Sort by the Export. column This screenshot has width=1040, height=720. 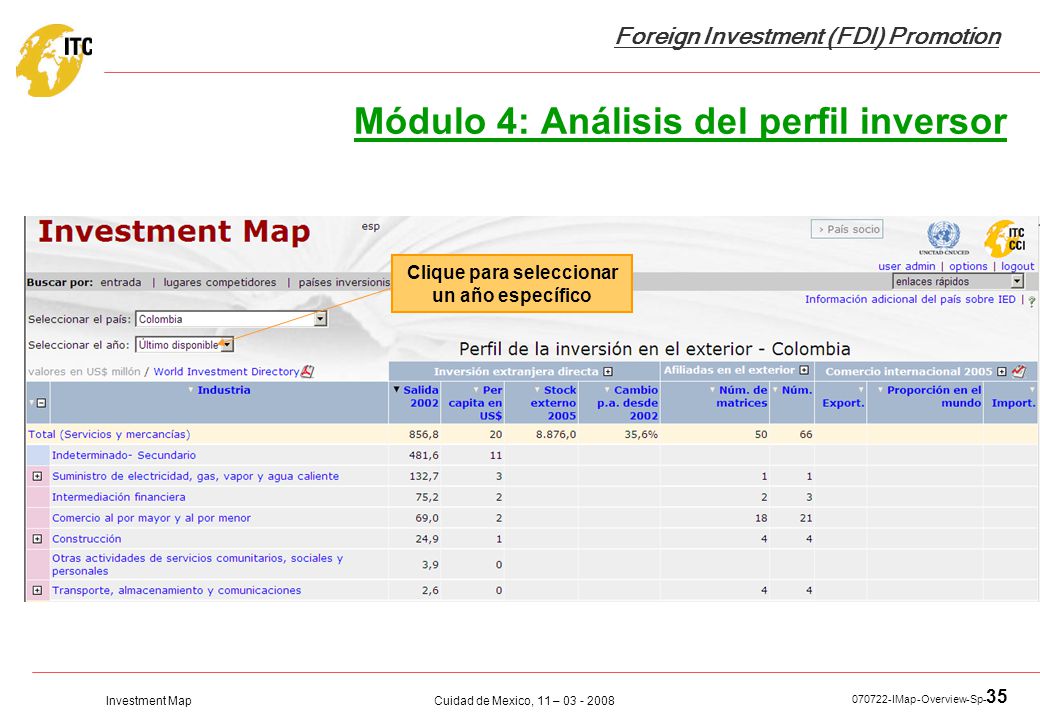pyautogui.click(x=843, y=403)
